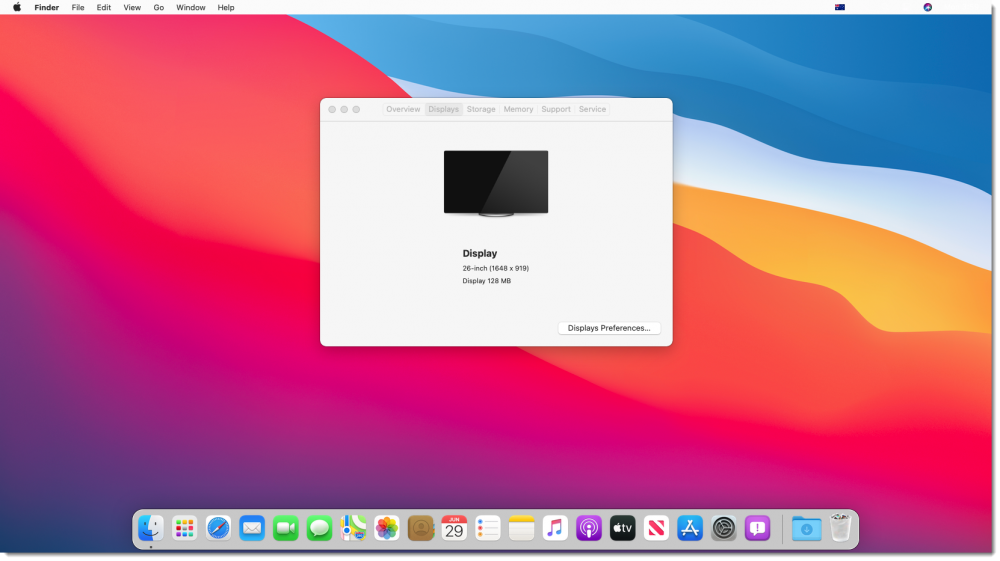Launch Reminders from the Dock
Viewport: 1000px width, 561px height.
(488, 528)
